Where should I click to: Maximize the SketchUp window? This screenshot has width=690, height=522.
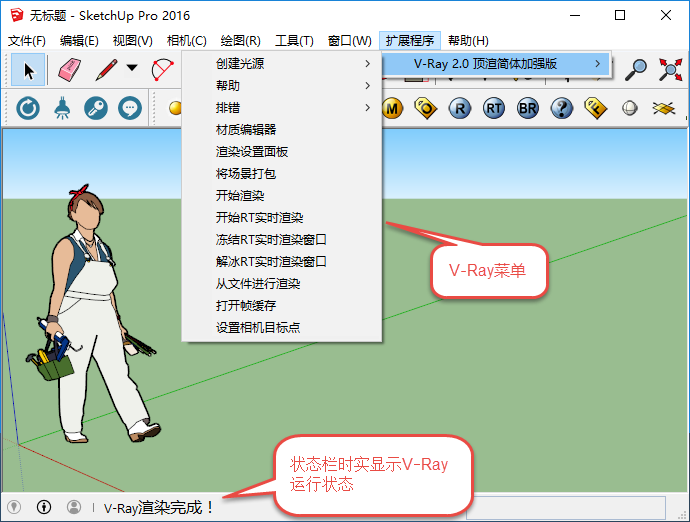pyautogui.click(x=620, y=15)
